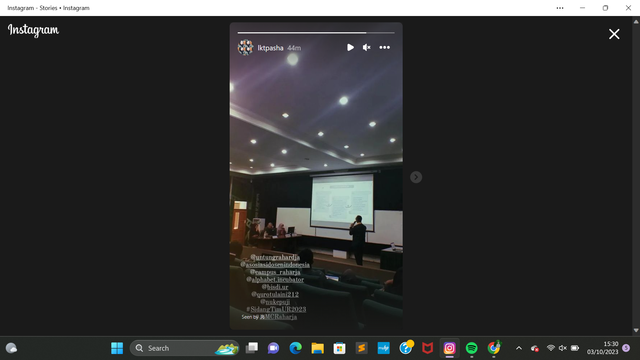Go to next story with arrow
Screen dimensions: 640x360
point(416,177)
